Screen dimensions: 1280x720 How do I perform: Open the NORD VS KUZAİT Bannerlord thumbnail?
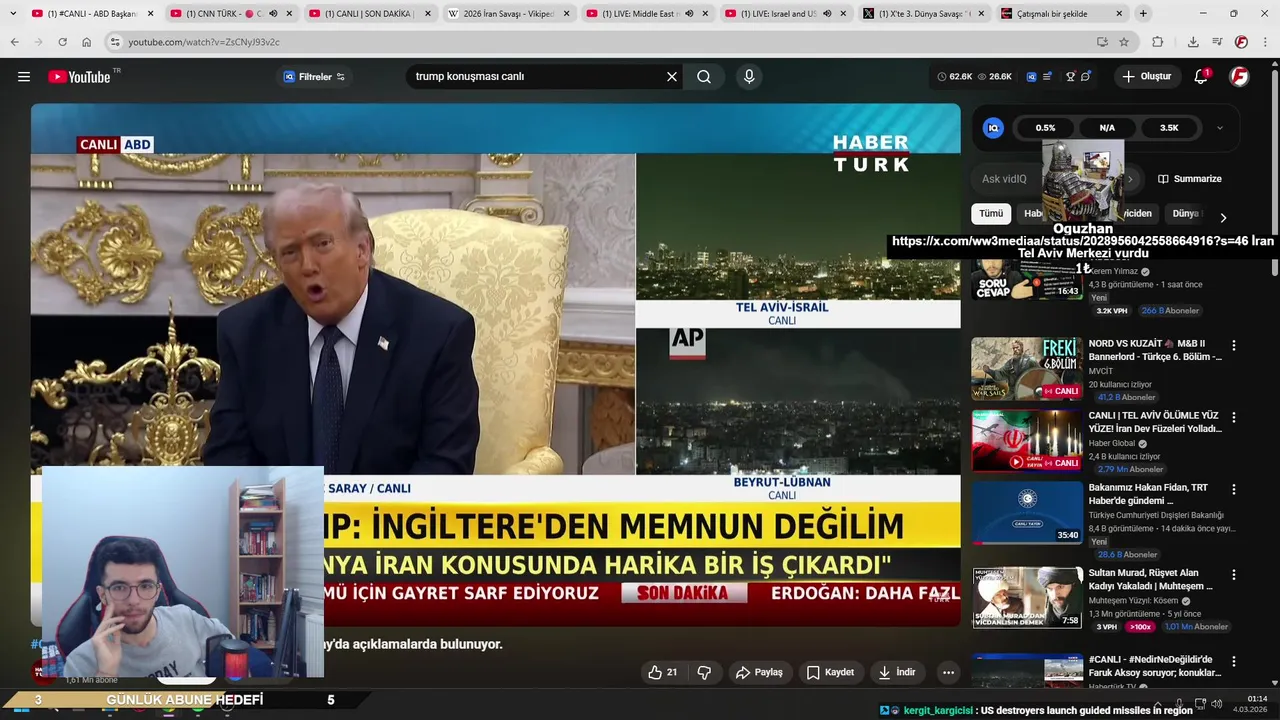pos(1027,369)
